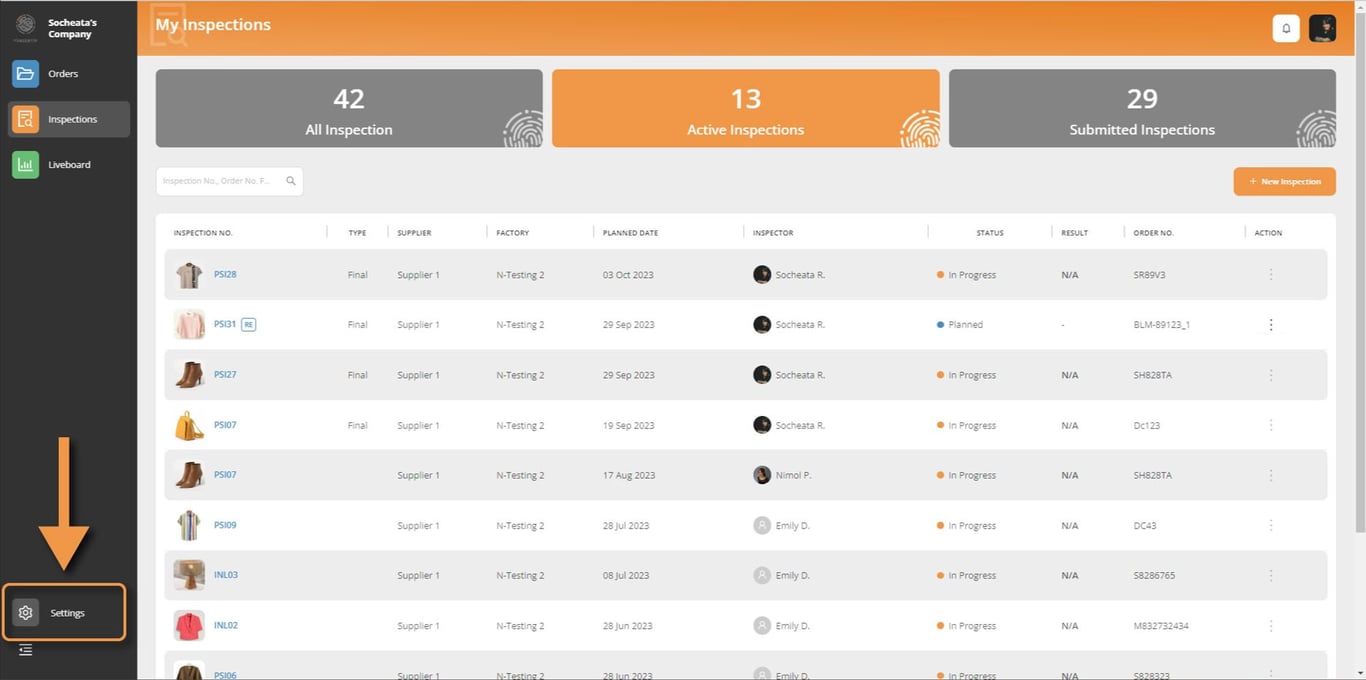This screenshot has height=680, width=1366.
Task: Show the All Inspection card
Action: [x=349, y=108]
